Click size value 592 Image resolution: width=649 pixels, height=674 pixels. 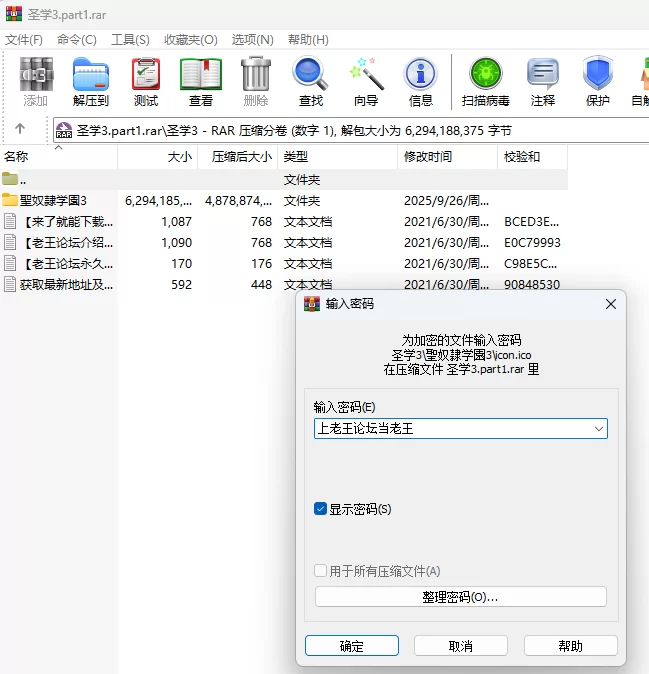point(181,285)
